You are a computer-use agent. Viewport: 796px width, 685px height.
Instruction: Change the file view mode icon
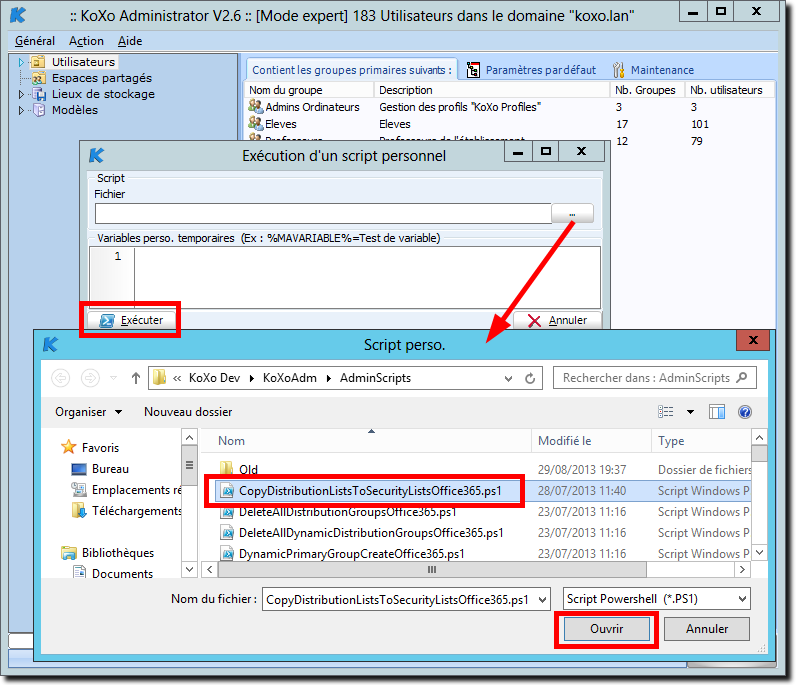[666, 412]
